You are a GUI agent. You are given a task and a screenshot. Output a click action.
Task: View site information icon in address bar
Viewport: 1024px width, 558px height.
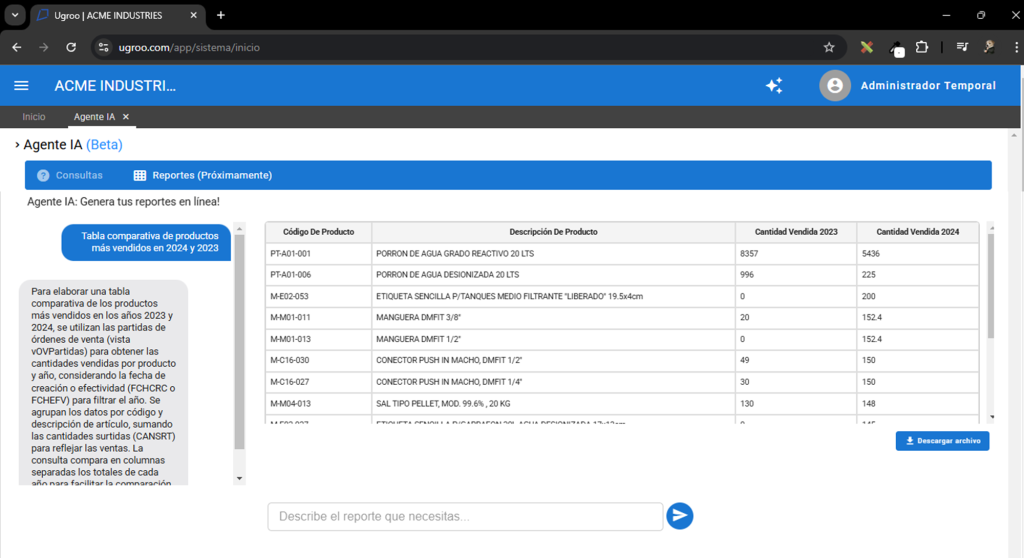tap(103, 47)
